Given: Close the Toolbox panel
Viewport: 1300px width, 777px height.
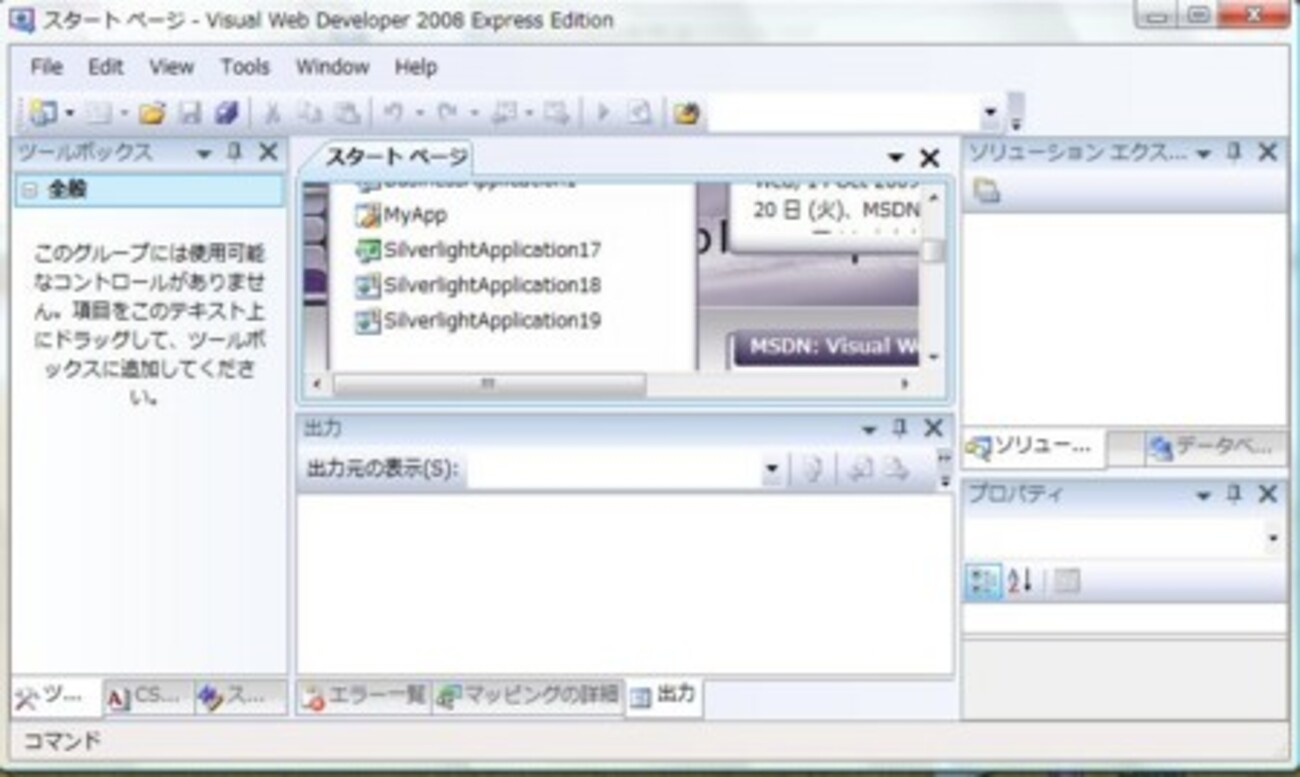Looking at the screenshot, I should [x=268, y=152].
